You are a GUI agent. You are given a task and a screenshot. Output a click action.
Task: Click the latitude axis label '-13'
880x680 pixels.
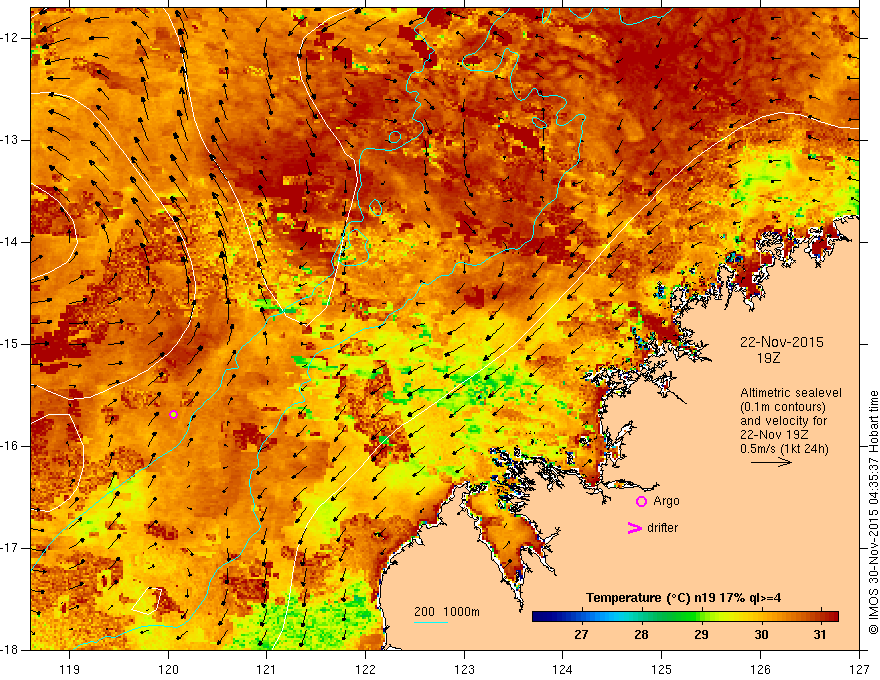(x=11, y=140)
